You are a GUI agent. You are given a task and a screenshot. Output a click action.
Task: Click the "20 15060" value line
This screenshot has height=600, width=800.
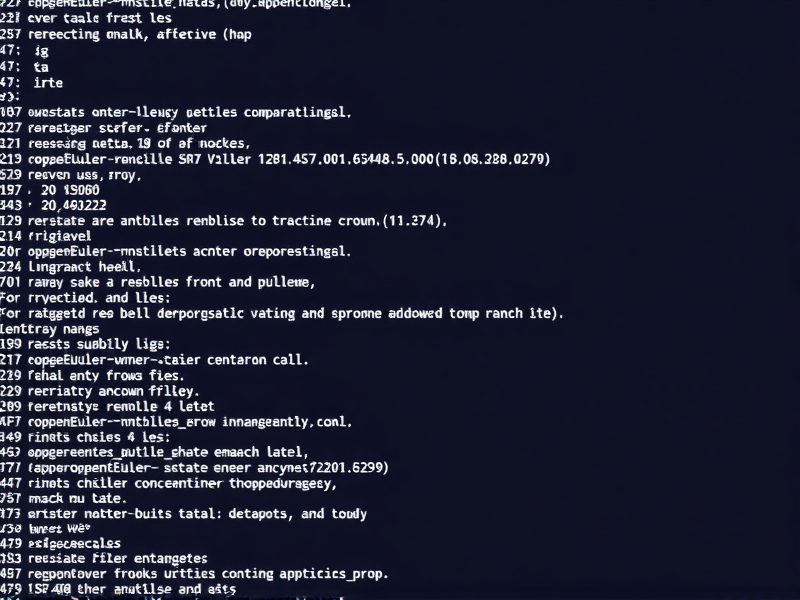(66, 189)
